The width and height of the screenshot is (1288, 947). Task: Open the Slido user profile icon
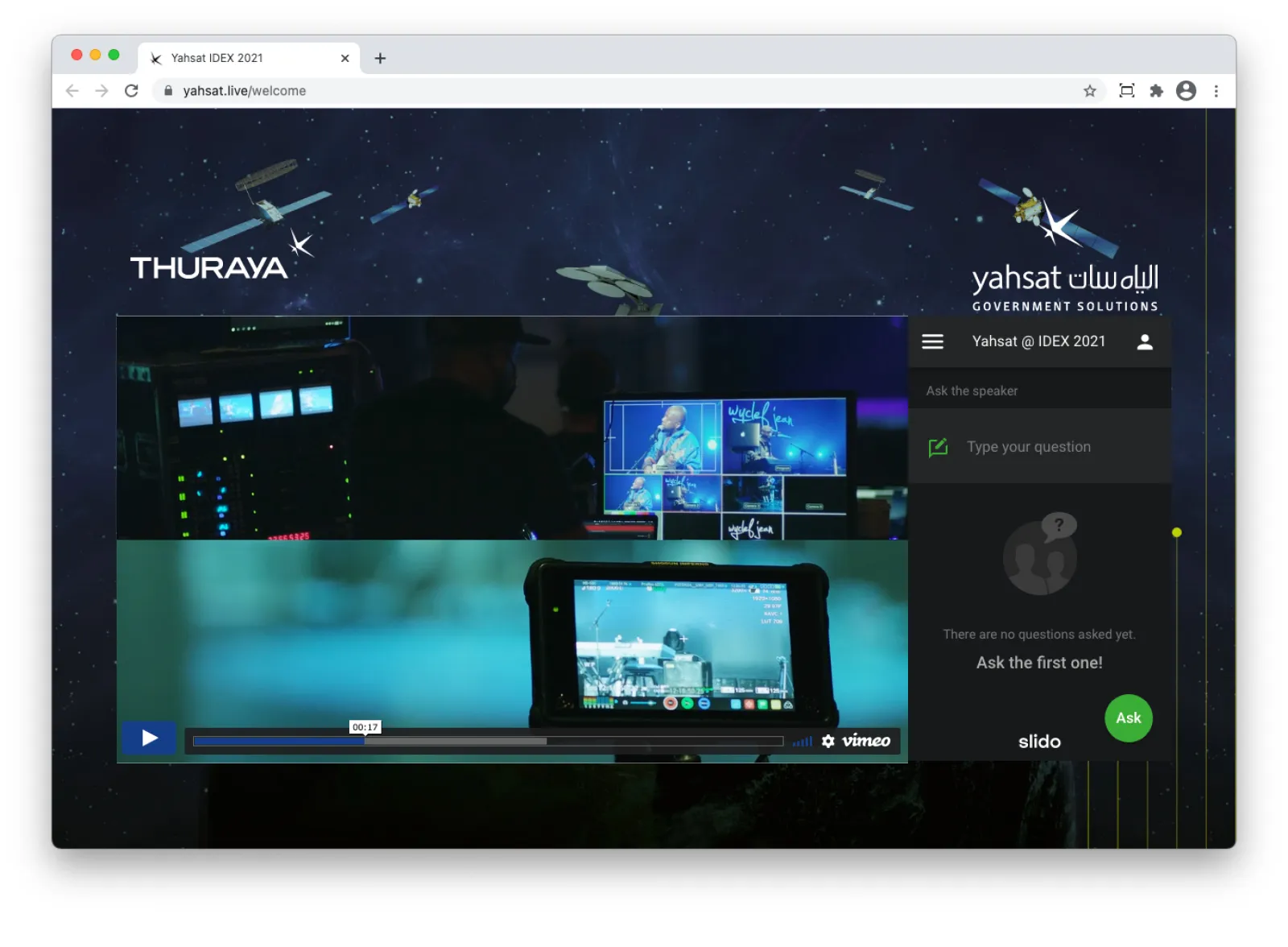[1145, 342]
